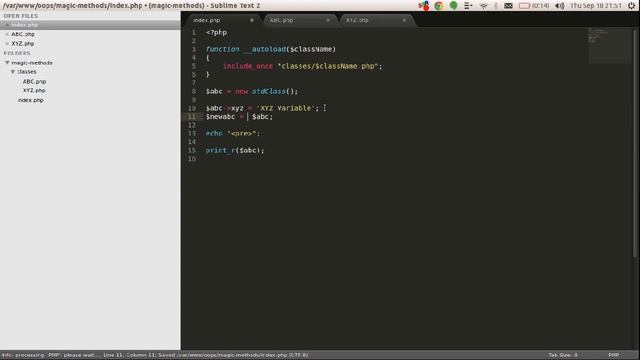Viewport: 640px width, 360px height.
Task: Click print_r($abc) on line 15
Action: (235, 151)
